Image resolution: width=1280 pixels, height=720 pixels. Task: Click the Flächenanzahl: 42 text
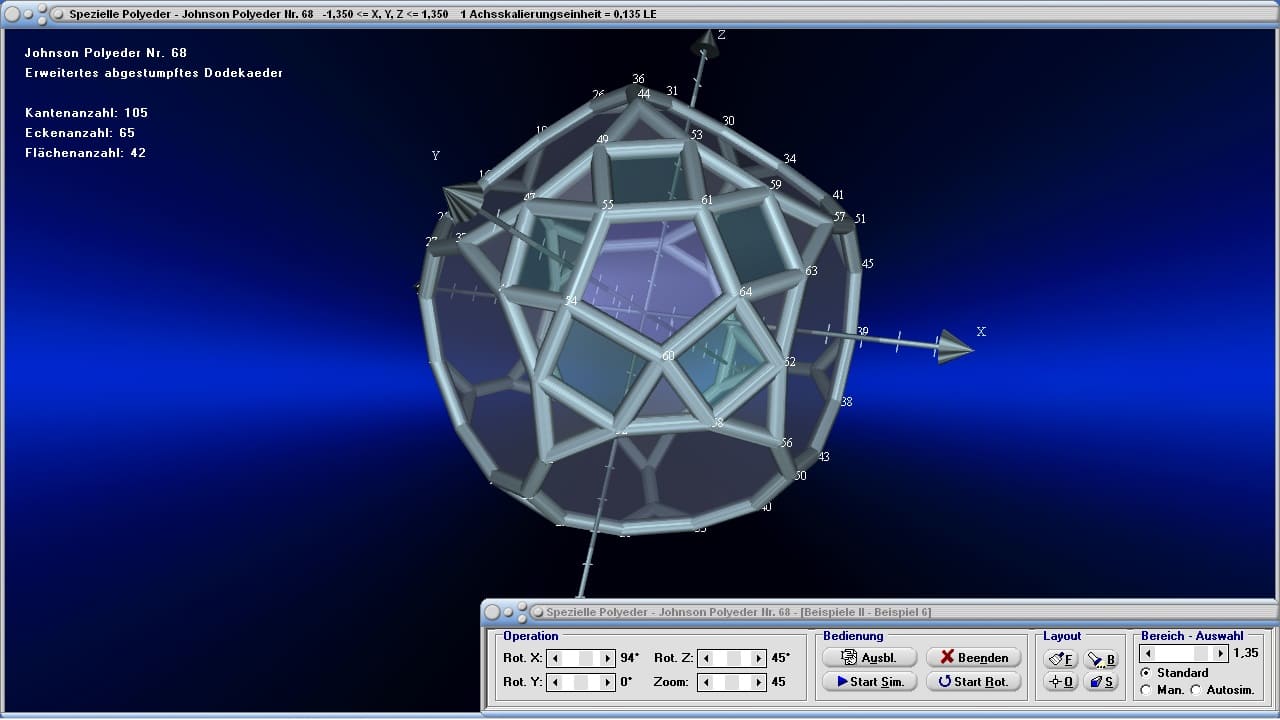click(x=86, y=153)
